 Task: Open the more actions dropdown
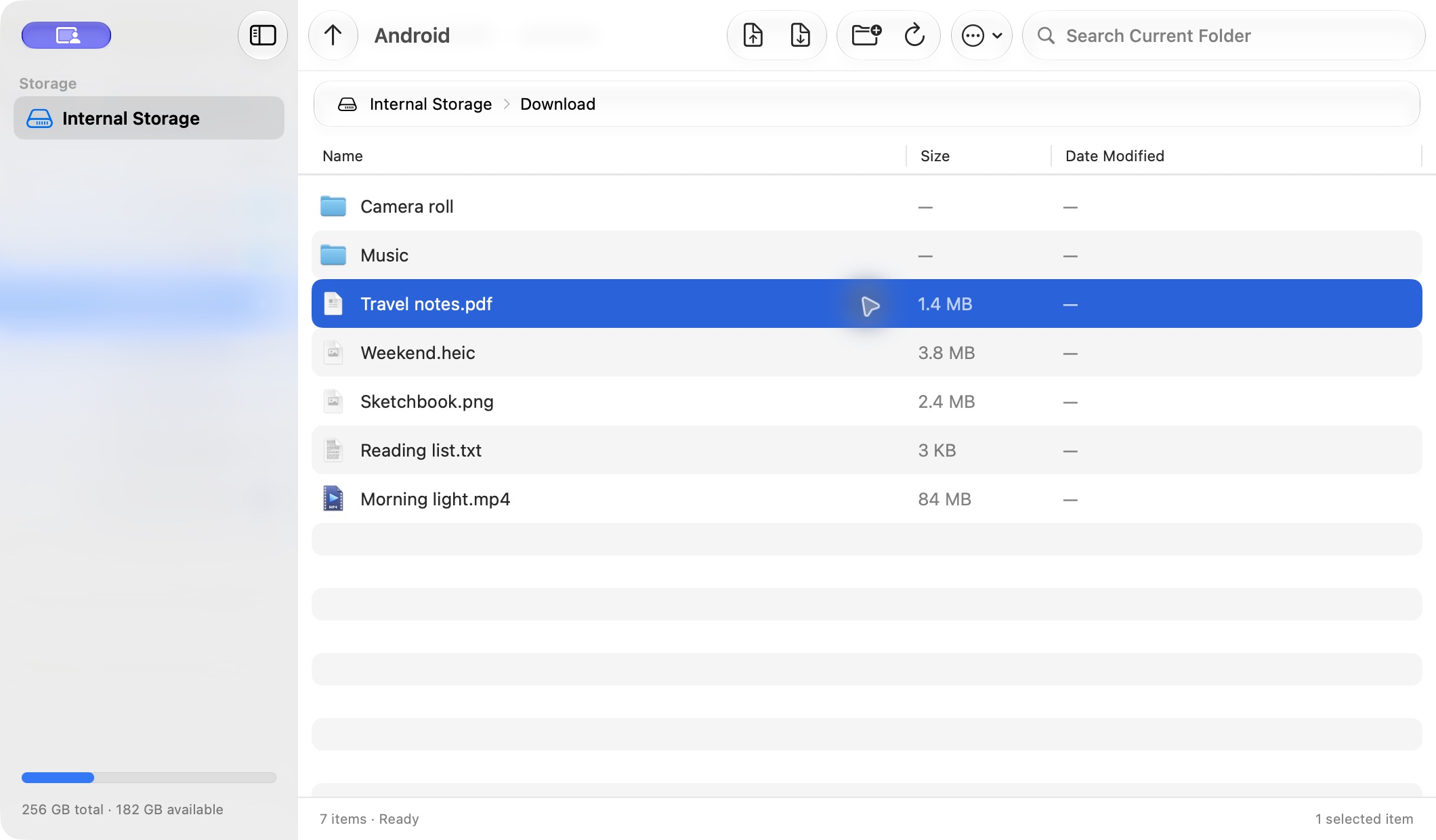pos(981,35)
